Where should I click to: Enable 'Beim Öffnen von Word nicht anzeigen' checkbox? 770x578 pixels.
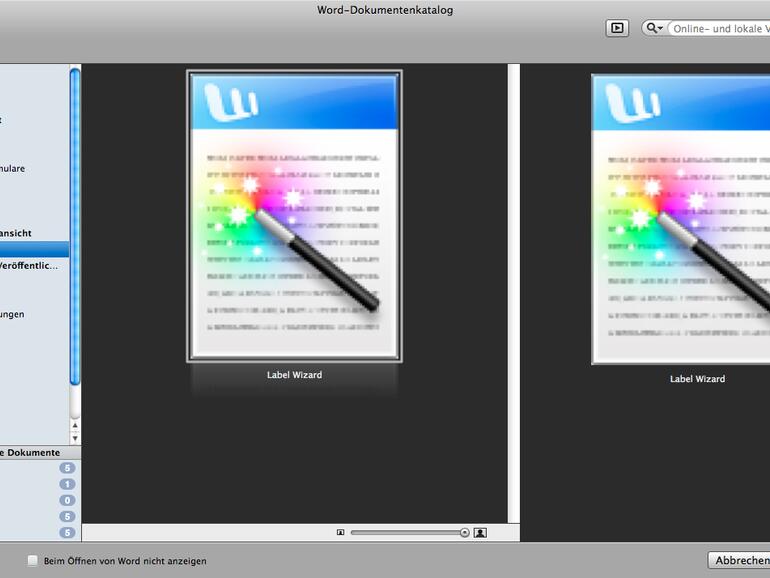(32, 560)
